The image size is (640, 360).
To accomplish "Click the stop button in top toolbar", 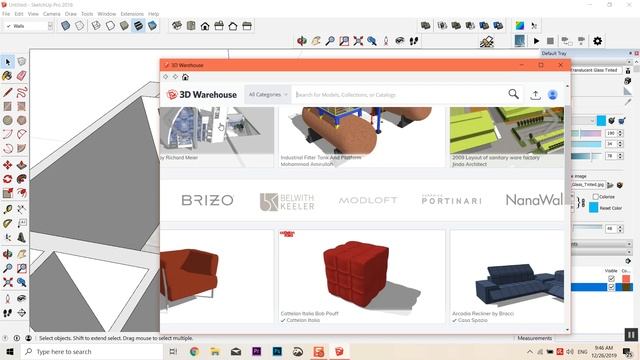I will [550, 41].
